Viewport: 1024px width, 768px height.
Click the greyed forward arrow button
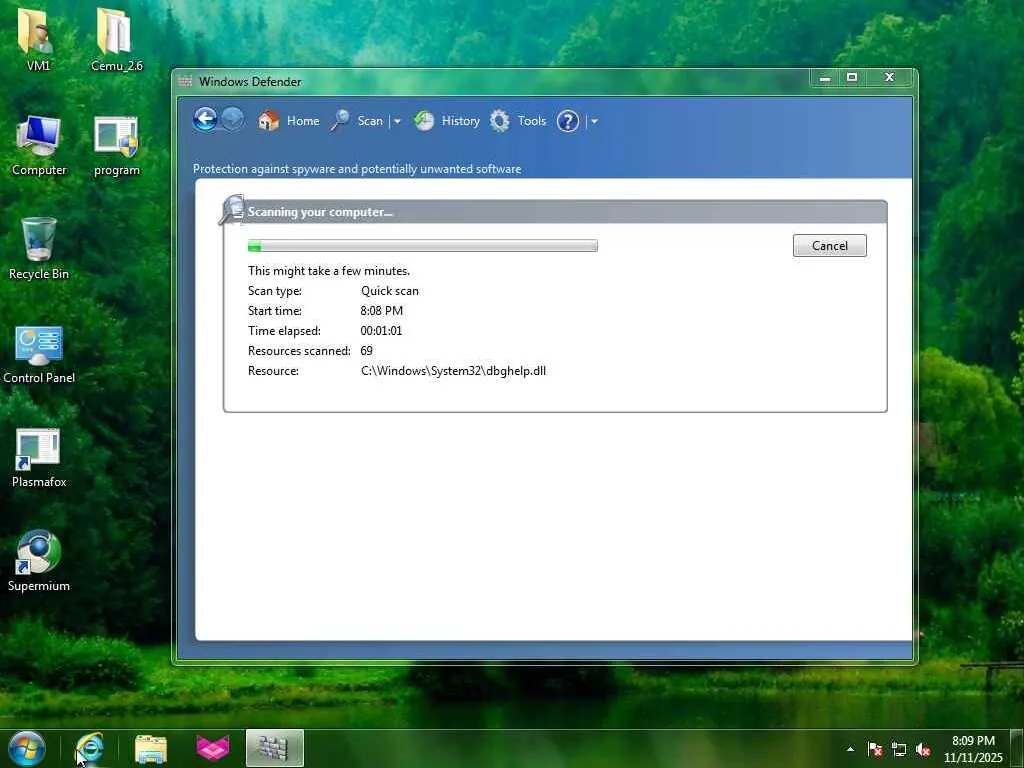coord(232,120)
